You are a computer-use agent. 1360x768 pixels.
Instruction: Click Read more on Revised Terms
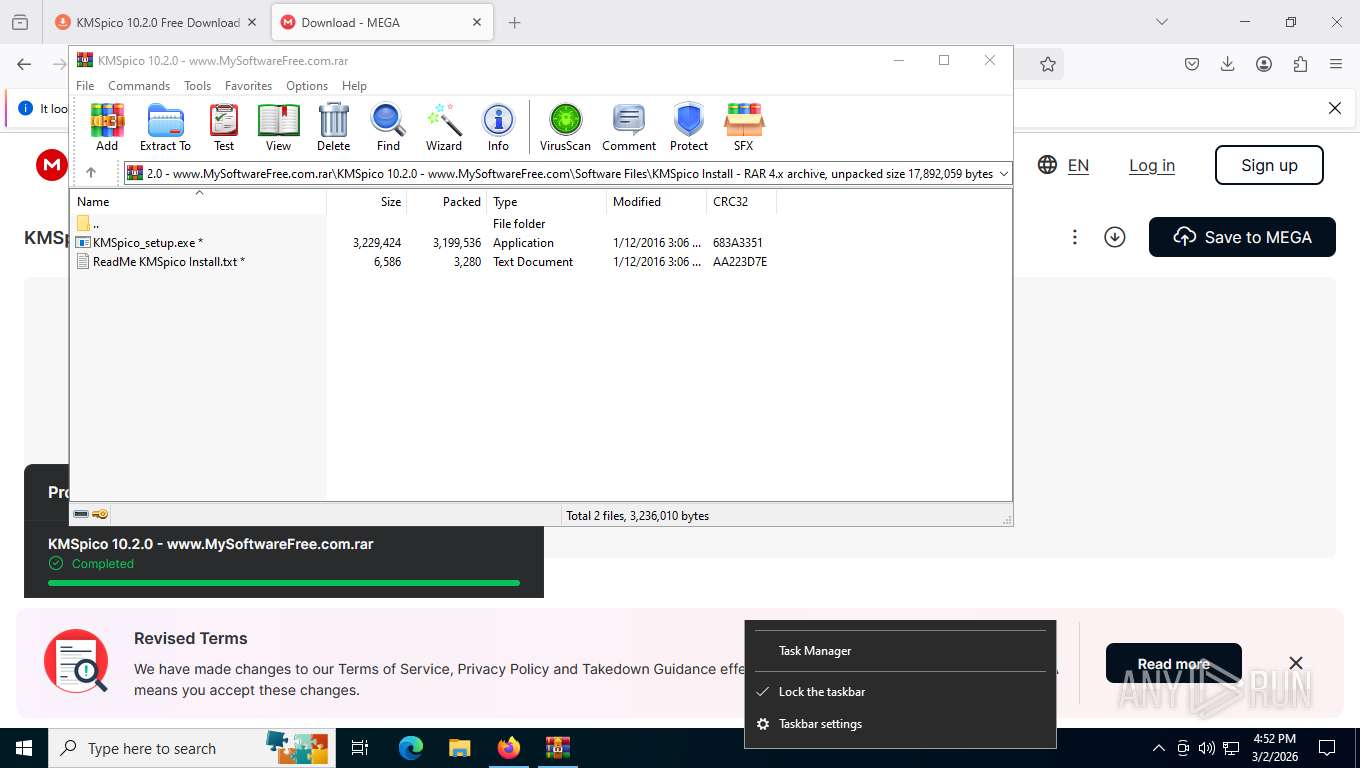(1173, 664)
